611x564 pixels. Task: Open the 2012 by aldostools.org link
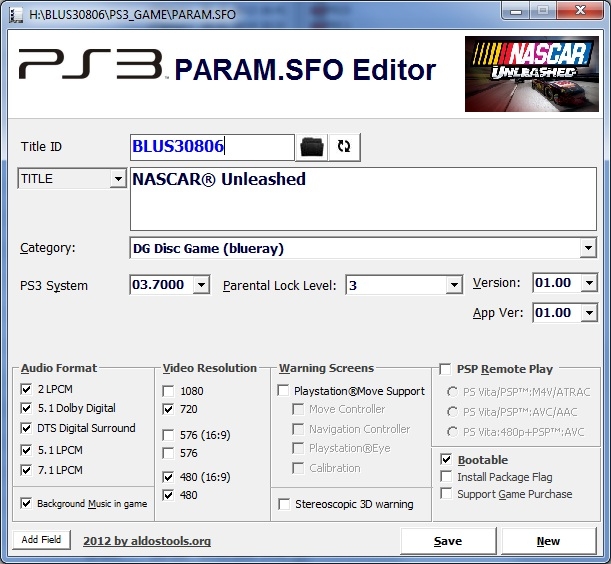point(147,541)
